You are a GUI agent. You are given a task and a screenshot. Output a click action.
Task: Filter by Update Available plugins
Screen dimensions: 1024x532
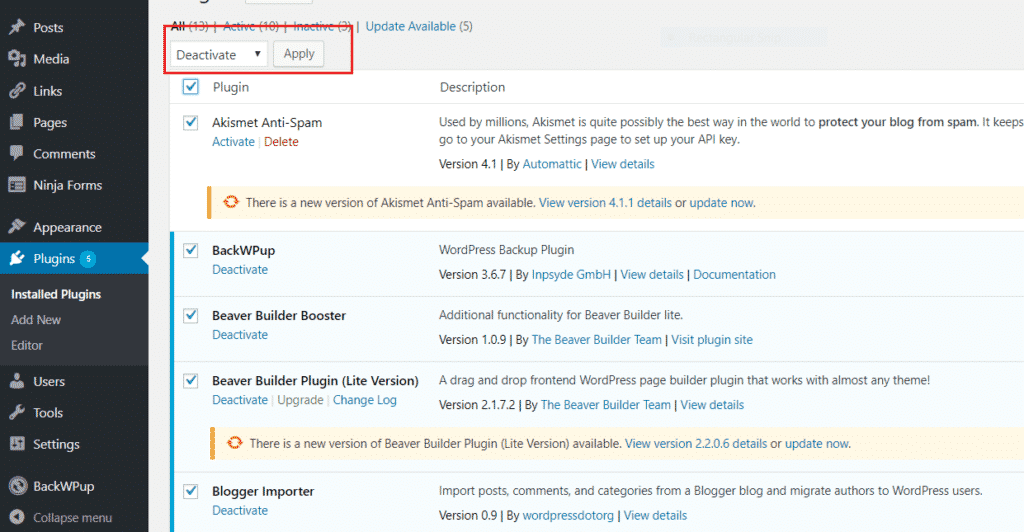coord(411,26)
